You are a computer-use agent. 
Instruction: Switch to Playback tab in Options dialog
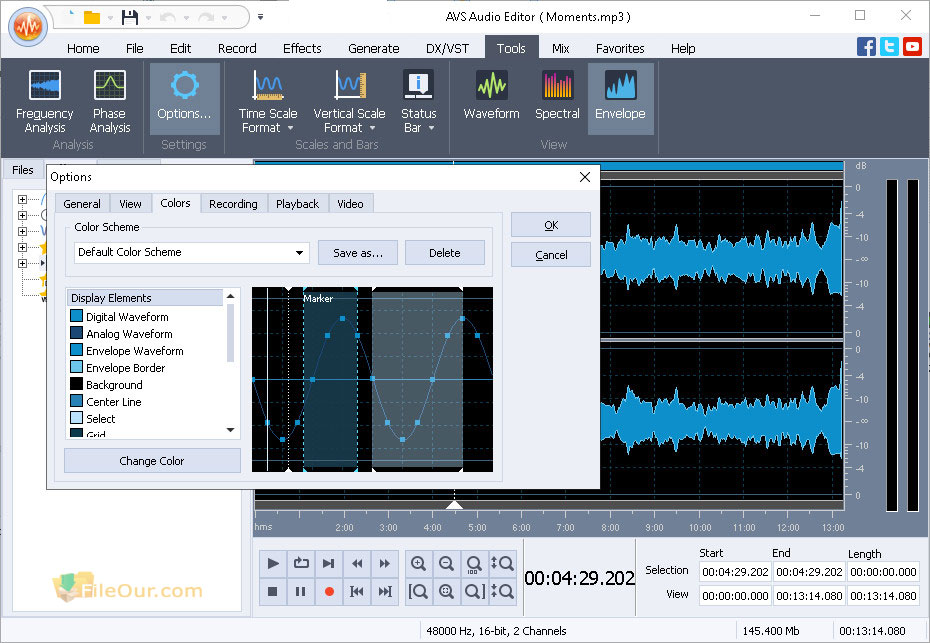[x=297, y=203]
